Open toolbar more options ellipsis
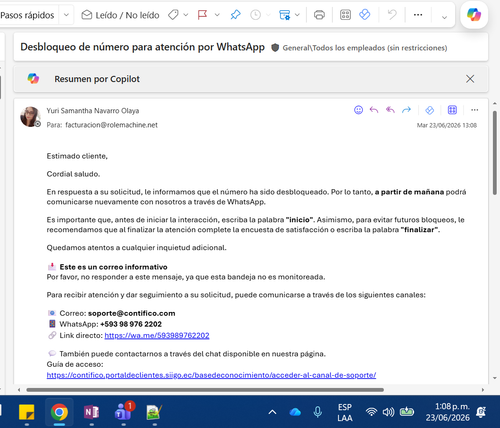This screenshot has height=428, width=500. click(x=418, y=15)
